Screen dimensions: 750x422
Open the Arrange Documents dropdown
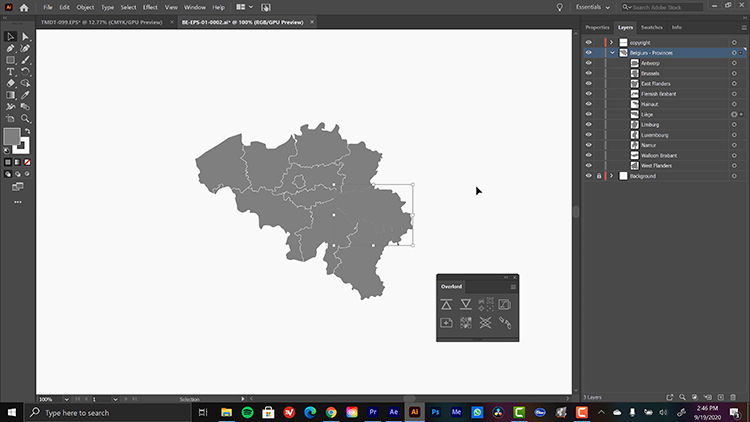[x=244, y=7]
